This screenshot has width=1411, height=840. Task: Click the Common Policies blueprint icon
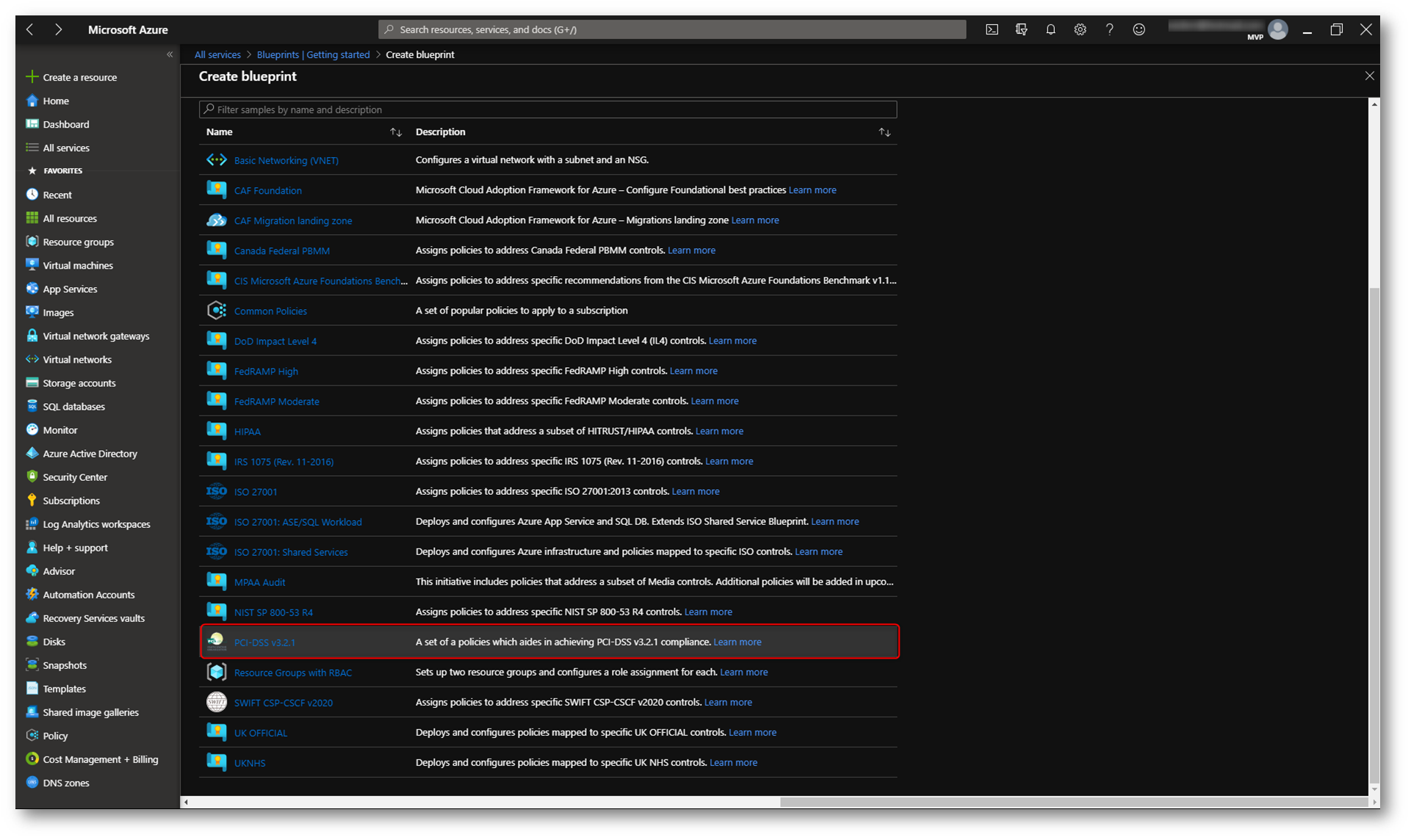click(x=217, y=311)
